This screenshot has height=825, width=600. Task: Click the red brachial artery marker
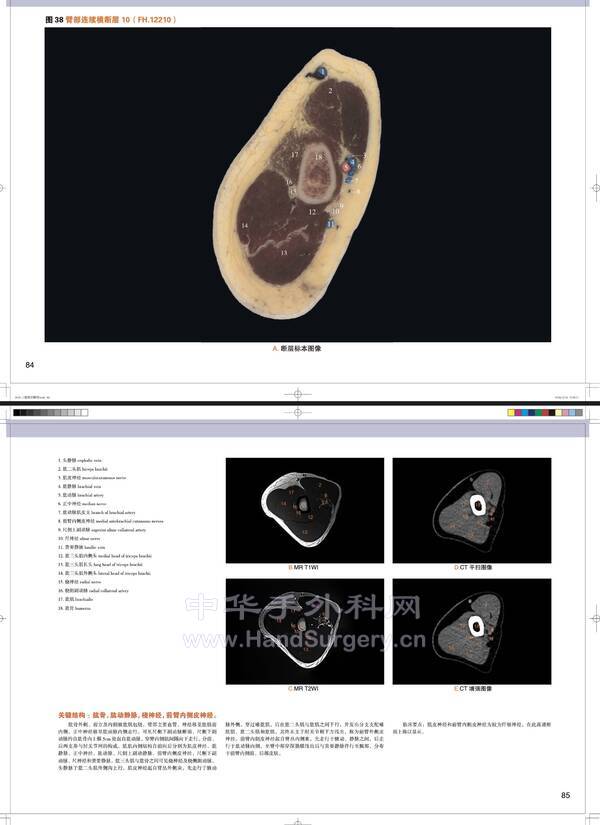347,169
